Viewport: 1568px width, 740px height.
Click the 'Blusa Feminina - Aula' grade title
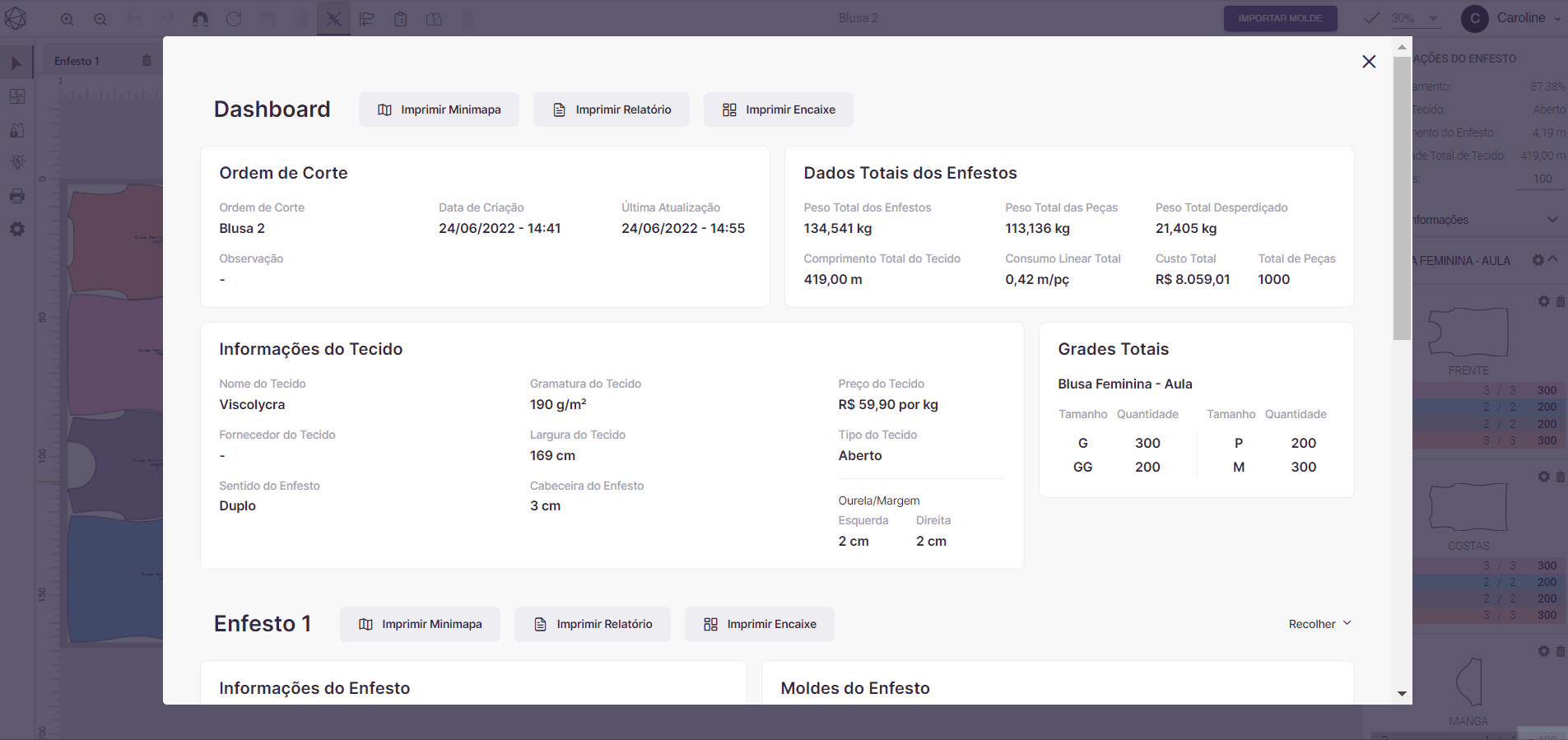tap(1125, 384)
